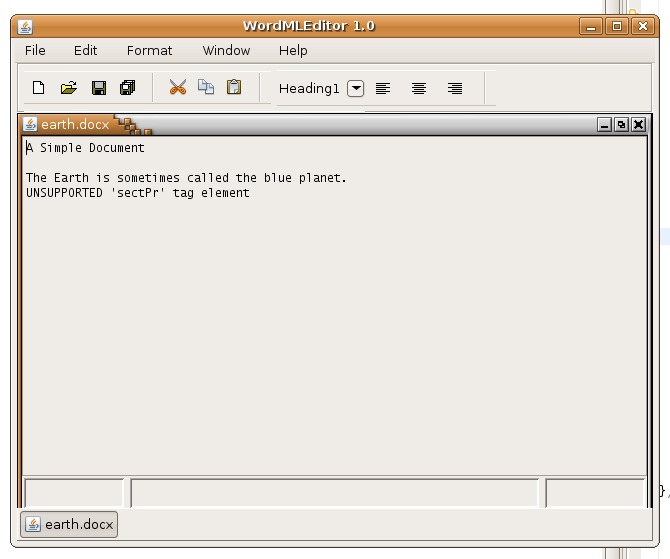Create a new document with the blank page icon

coord(39,88)
